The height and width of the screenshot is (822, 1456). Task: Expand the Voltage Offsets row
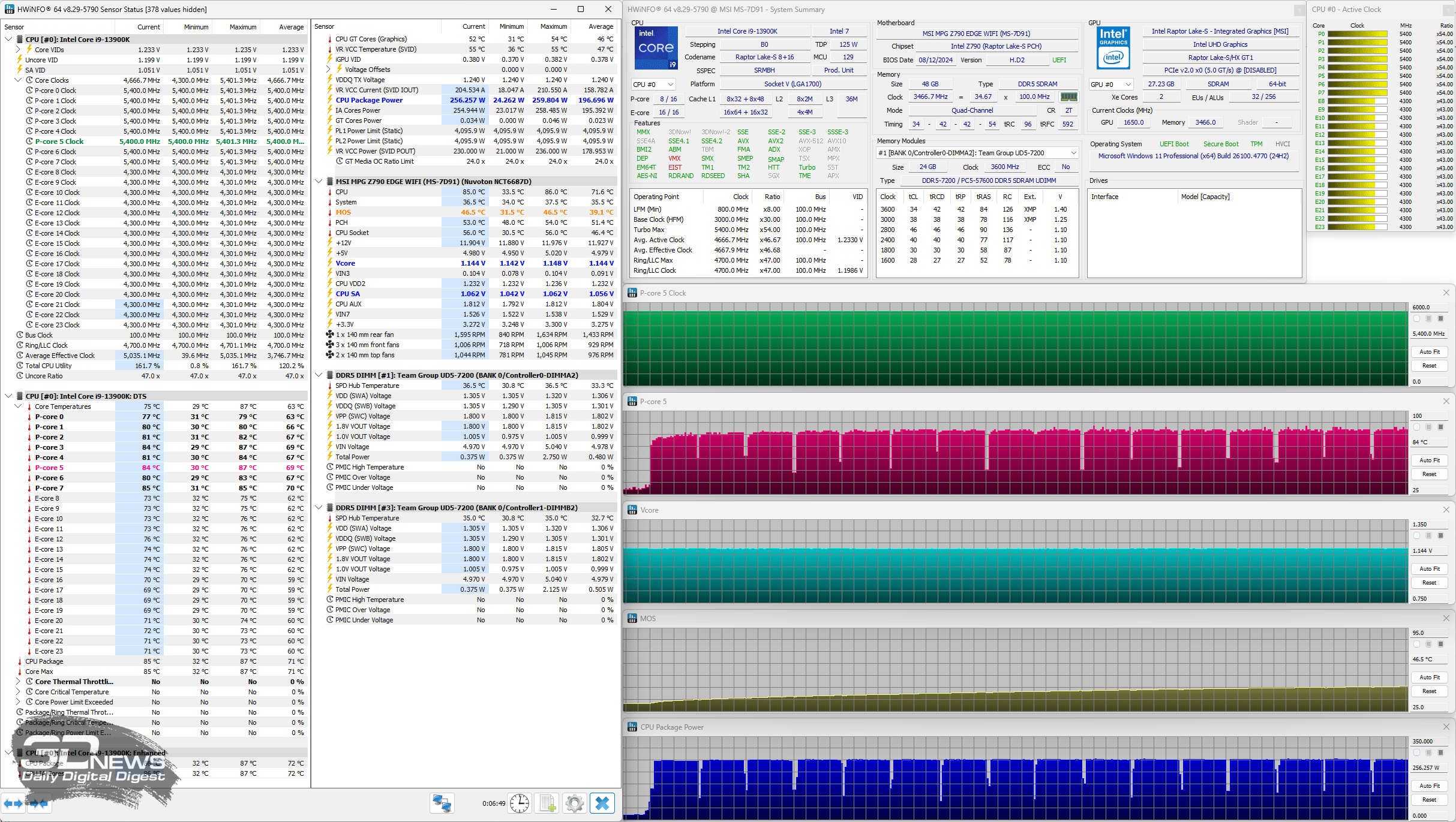pos(328,70)
